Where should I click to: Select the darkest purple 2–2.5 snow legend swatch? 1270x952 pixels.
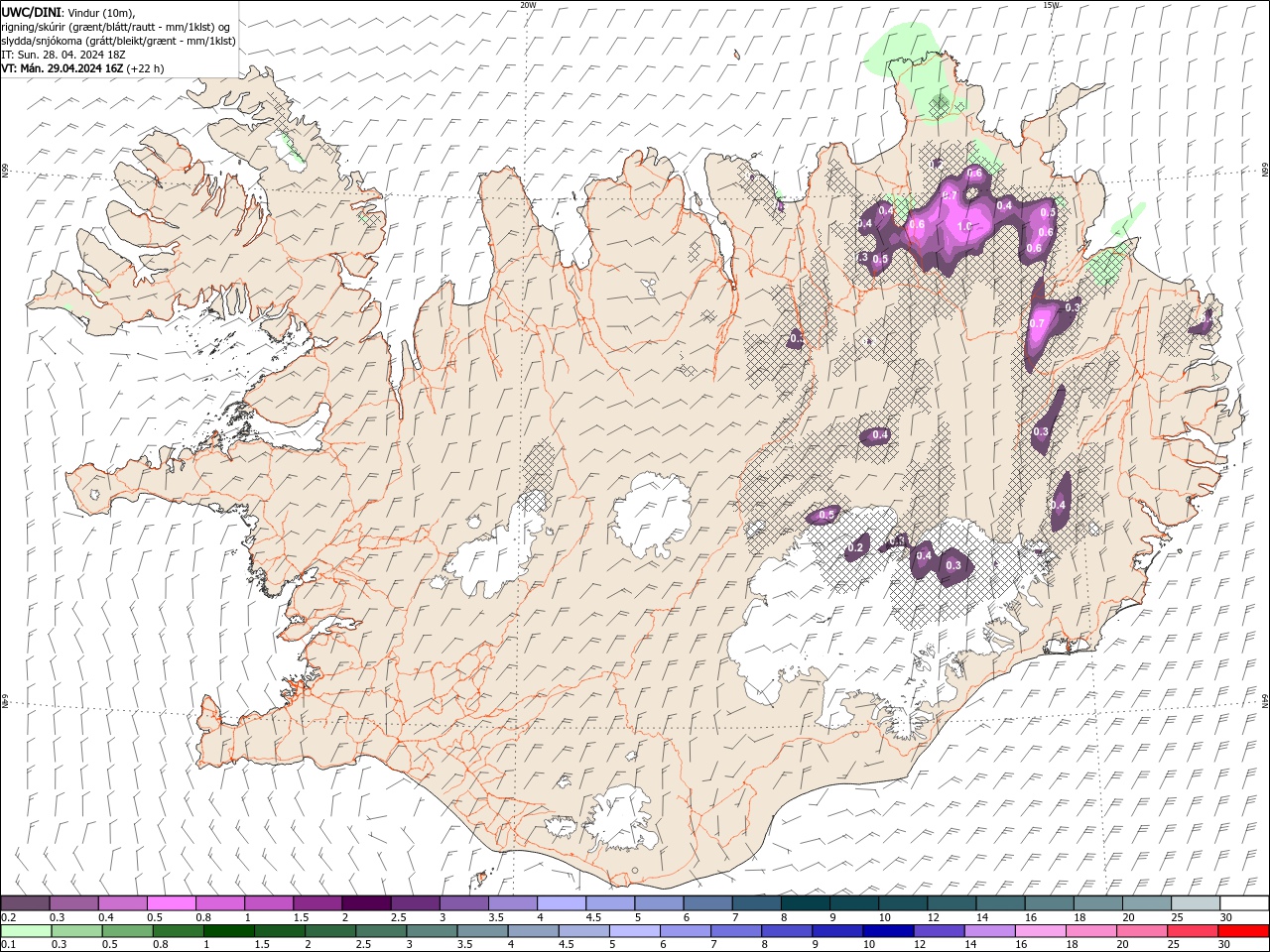(366, 902)
